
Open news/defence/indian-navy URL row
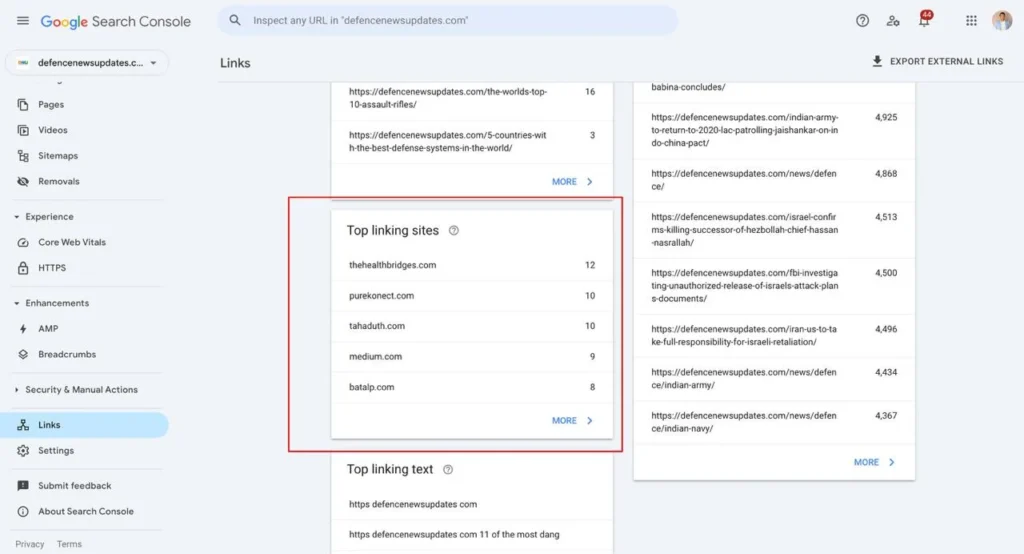774,422
